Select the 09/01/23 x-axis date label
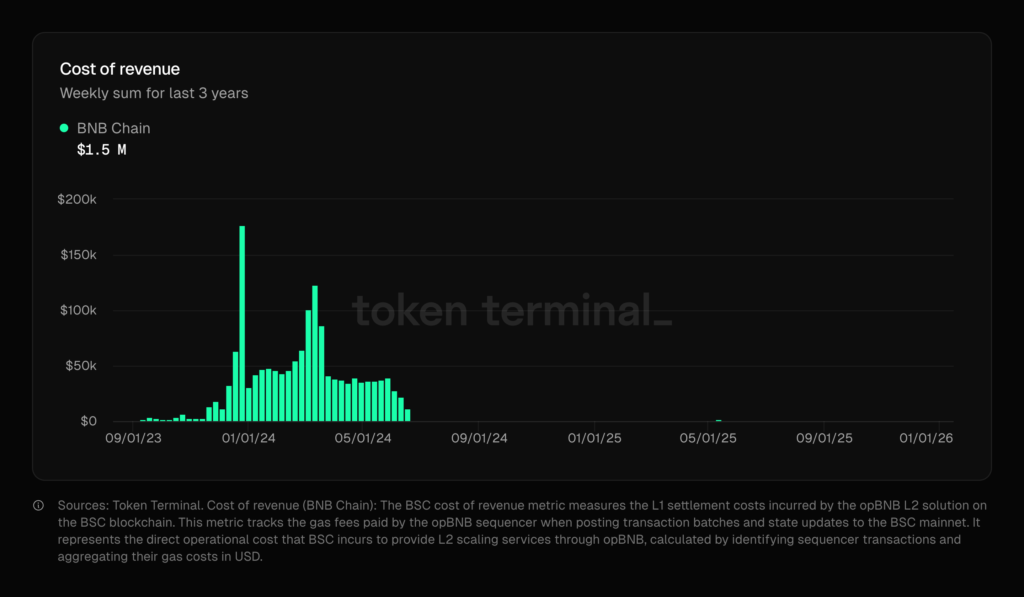The image size is (1024, 597). [x=134, y=439]
